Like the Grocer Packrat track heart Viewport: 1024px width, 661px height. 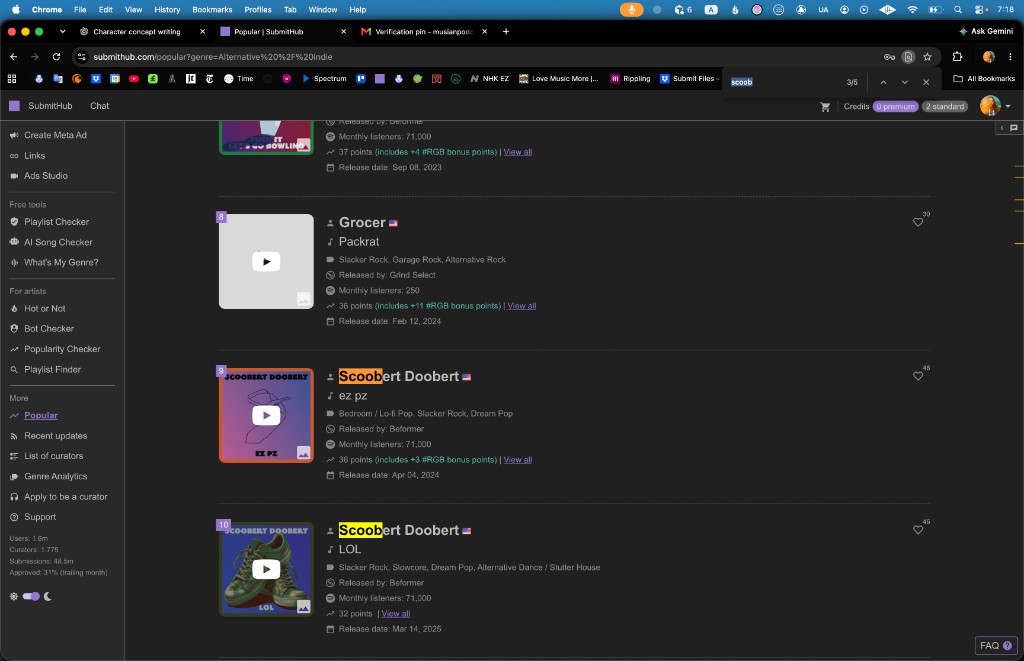point(918,222)
